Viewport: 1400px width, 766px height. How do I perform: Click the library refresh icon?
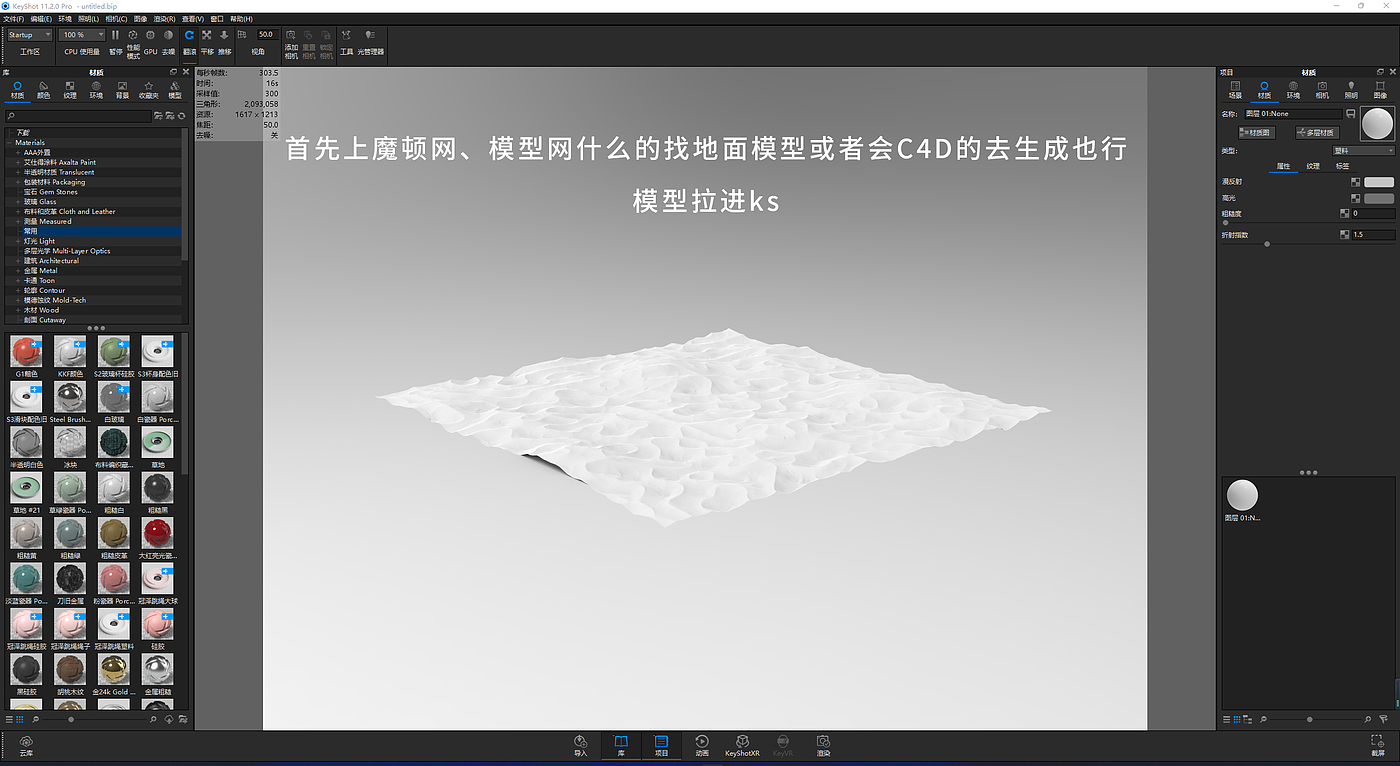(x=180, y=116)
